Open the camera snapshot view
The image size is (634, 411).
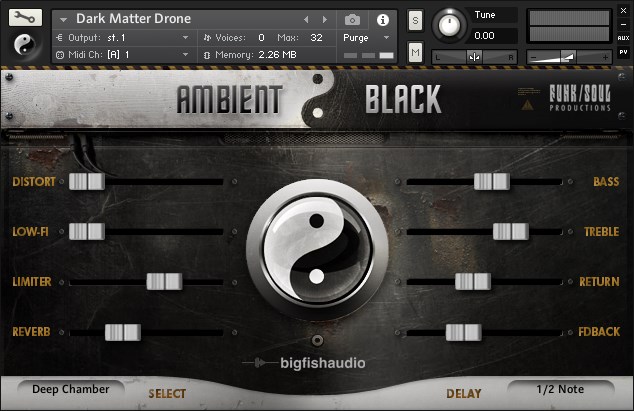coord(352,19)
